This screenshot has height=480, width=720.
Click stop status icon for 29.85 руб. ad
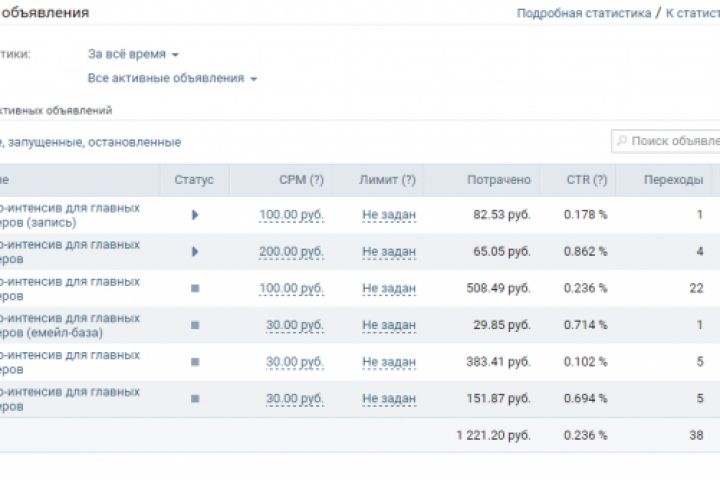tap(194, 326)
